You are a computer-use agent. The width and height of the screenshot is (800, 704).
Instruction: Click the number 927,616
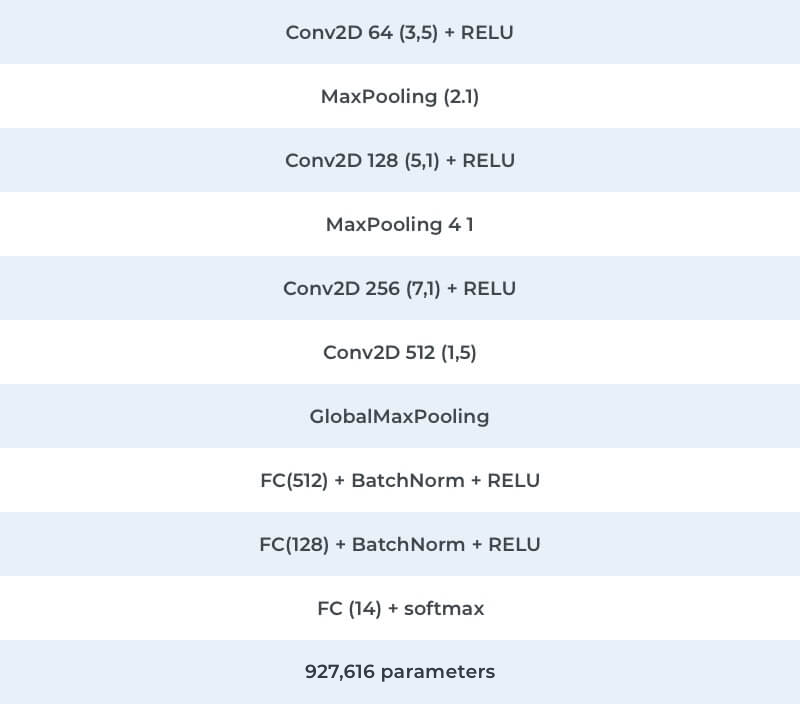tap(340, 672)
